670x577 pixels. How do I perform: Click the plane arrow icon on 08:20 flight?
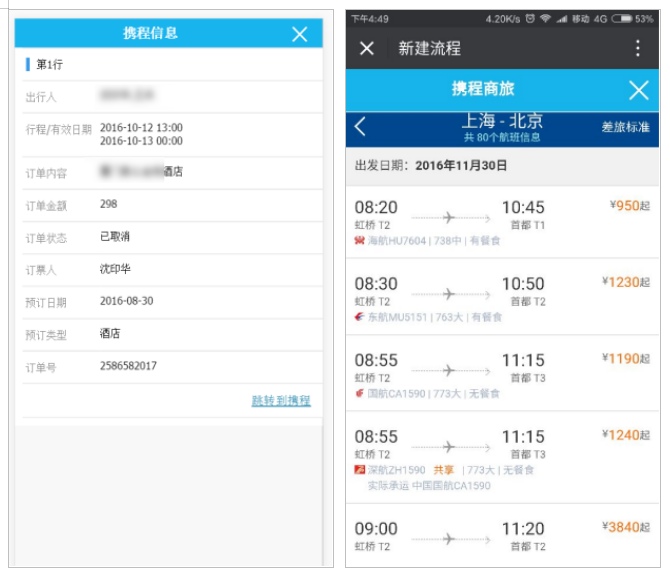(x=450, y=218)
